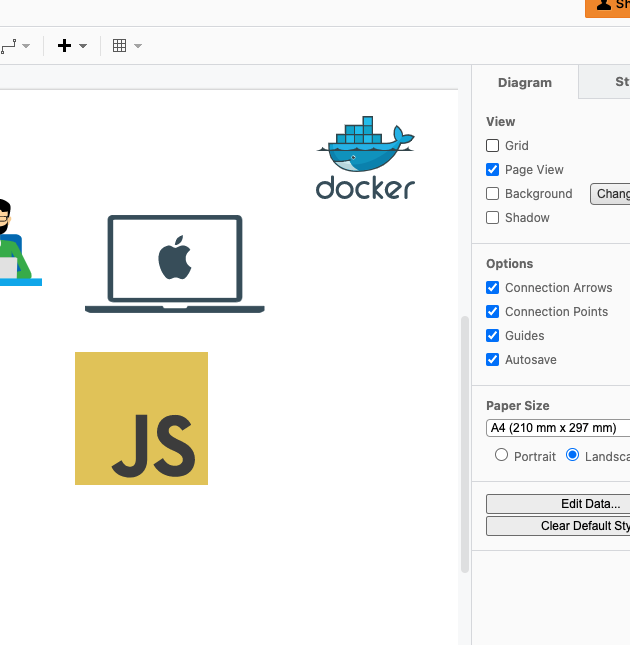The image size is (630, 645).
Task: Open the A4 paper size dropdown
Action: tap(558, 428)
